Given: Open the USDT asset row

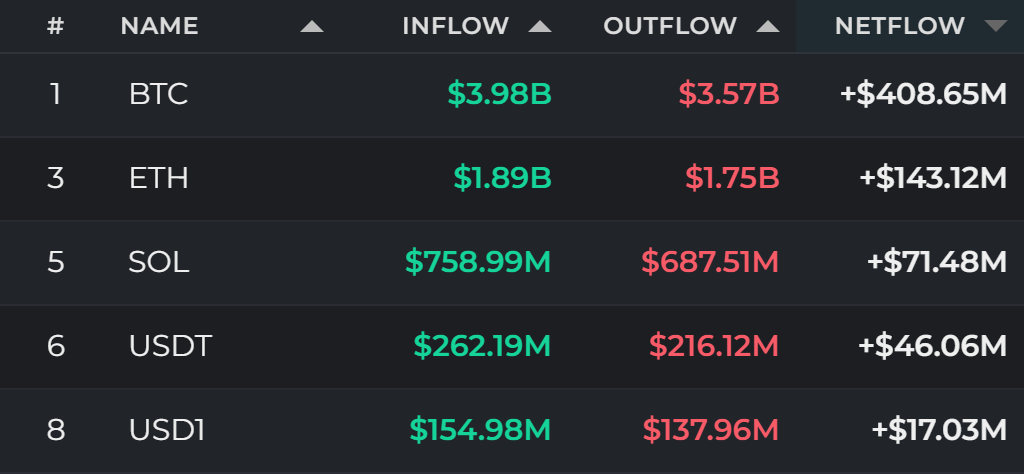Looking at the screenshot, I should (x=512, y=347).
